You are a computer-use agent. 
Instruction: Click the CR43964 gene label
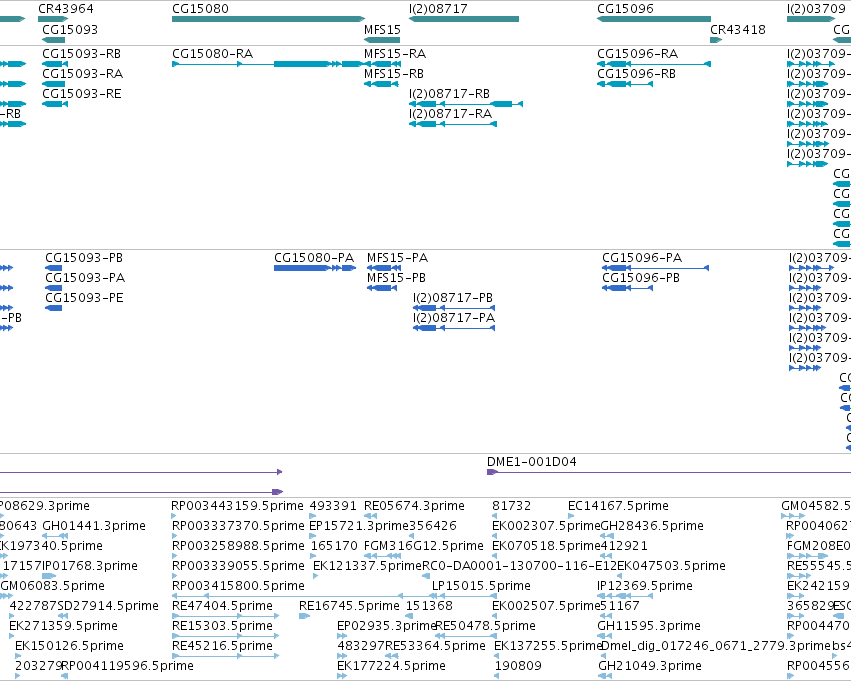click(x=66, y=9)
